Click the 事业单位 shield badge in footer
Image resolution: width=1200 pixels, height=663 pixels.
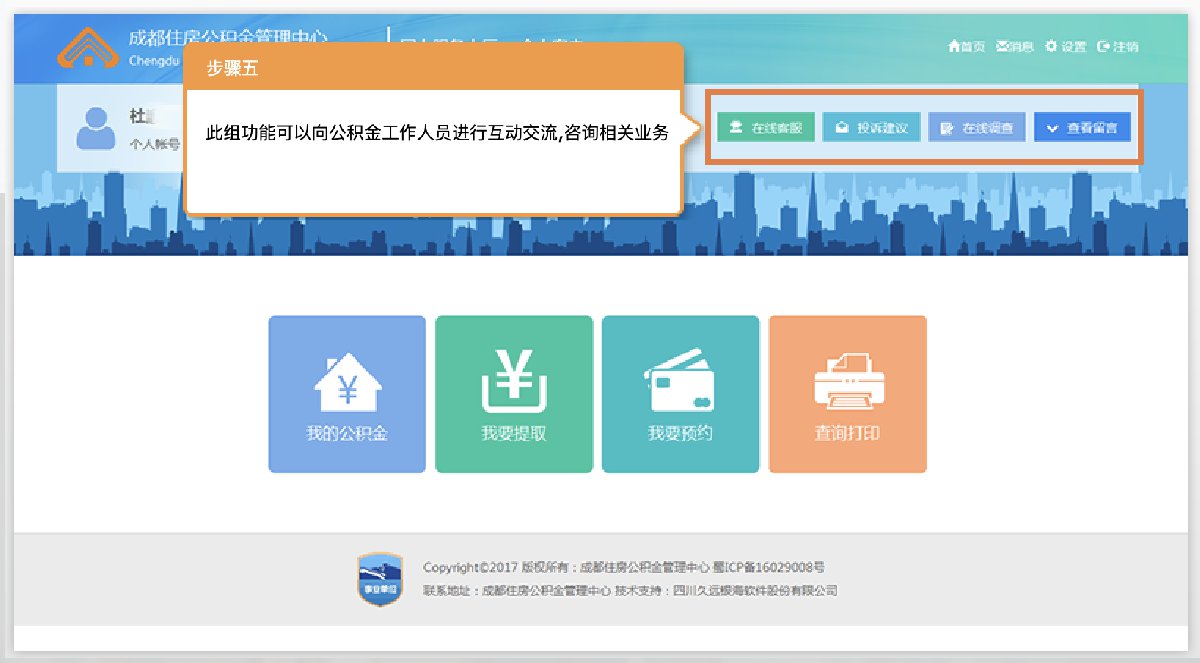click(x=380, y=580)
